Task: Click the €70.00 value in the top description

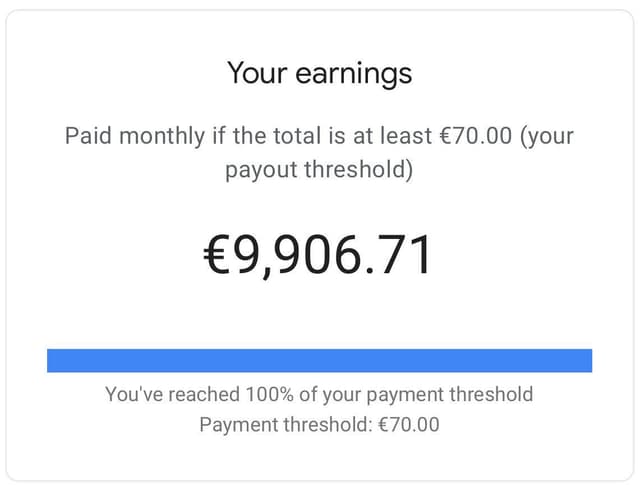Action: coord(476,136)
